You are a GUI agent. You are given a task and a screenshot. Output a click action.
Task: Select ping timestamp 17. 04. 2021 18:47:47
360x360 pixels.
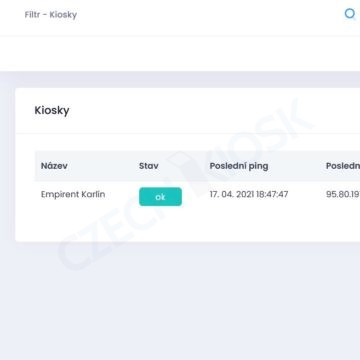[x=249, y=194]
